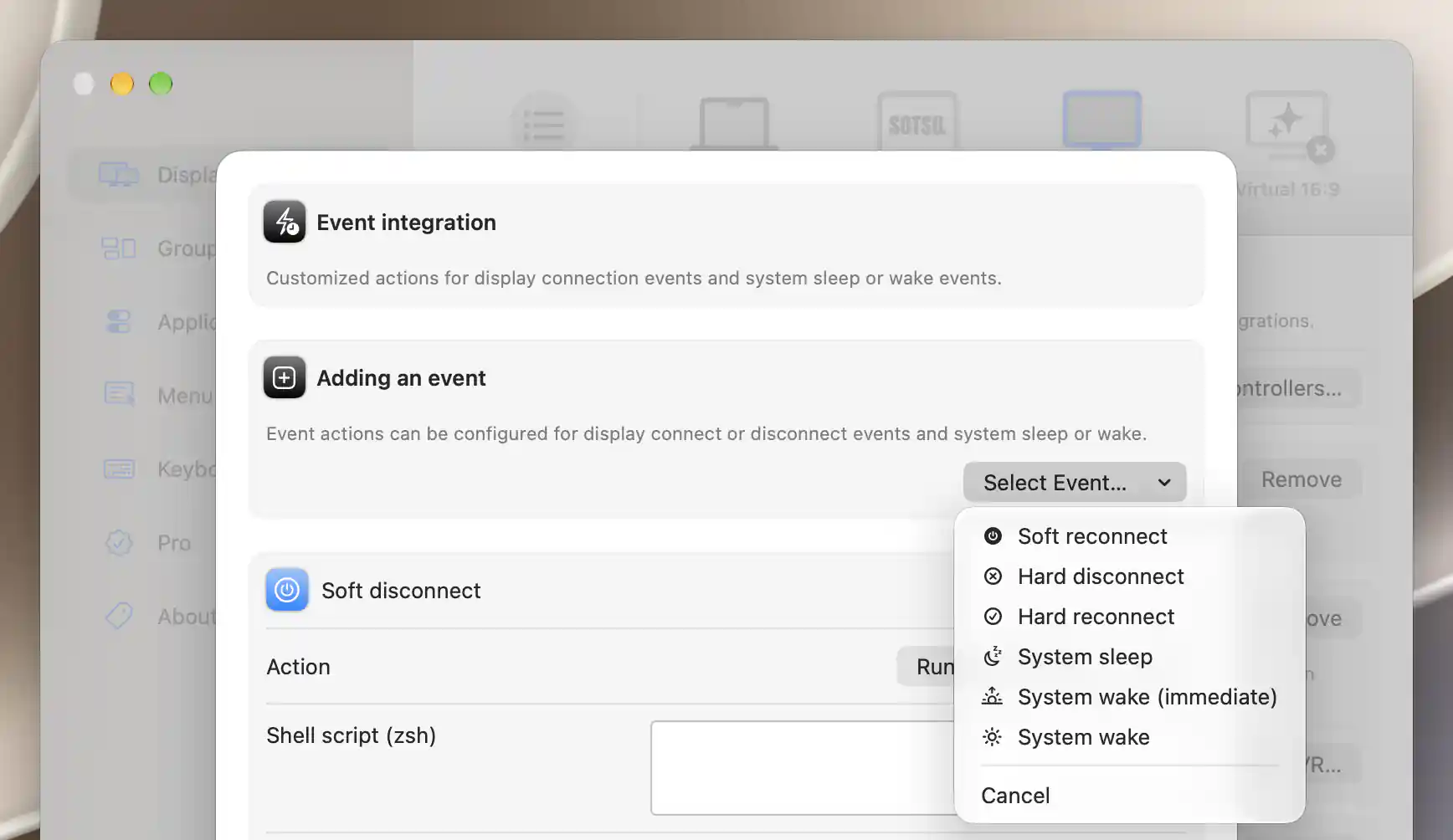Viewport: 1453px width, 840px height.
Task: Select the highlighted blue display thumbnail
Action: click(x=1101, y=120)
